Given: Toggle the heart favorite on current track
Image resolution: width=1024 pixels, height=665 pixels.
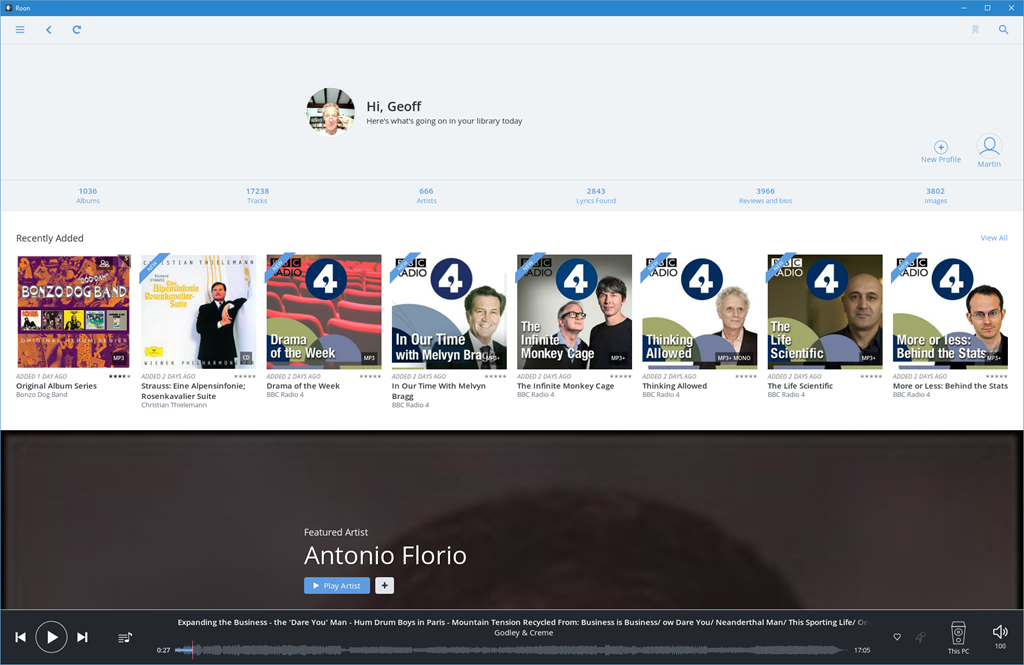Looking at the screenshot, I should pos(897,637).
